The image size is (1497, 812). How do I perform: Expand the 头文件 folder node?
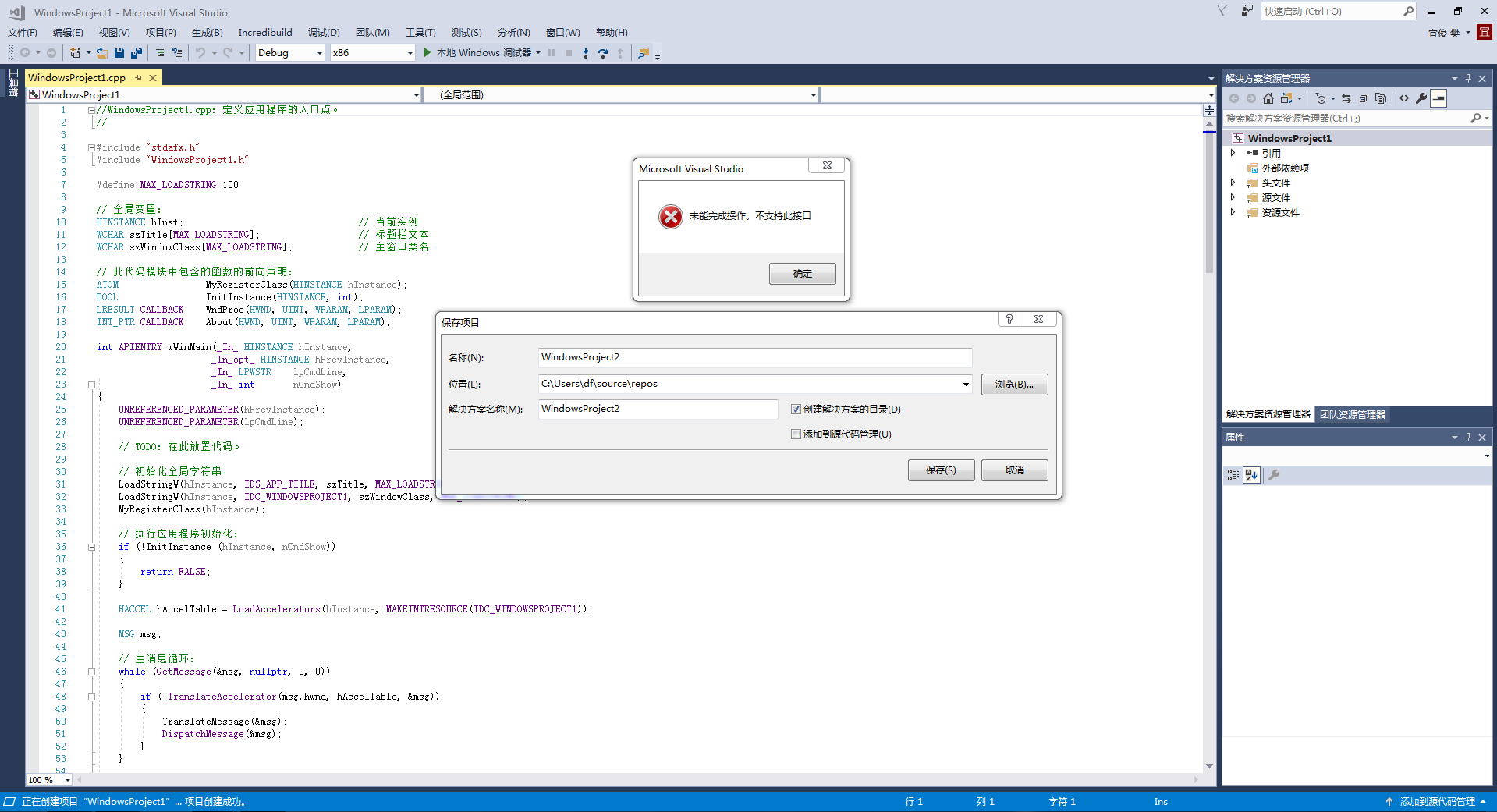pyautogui.click(x=1233, y=183)
